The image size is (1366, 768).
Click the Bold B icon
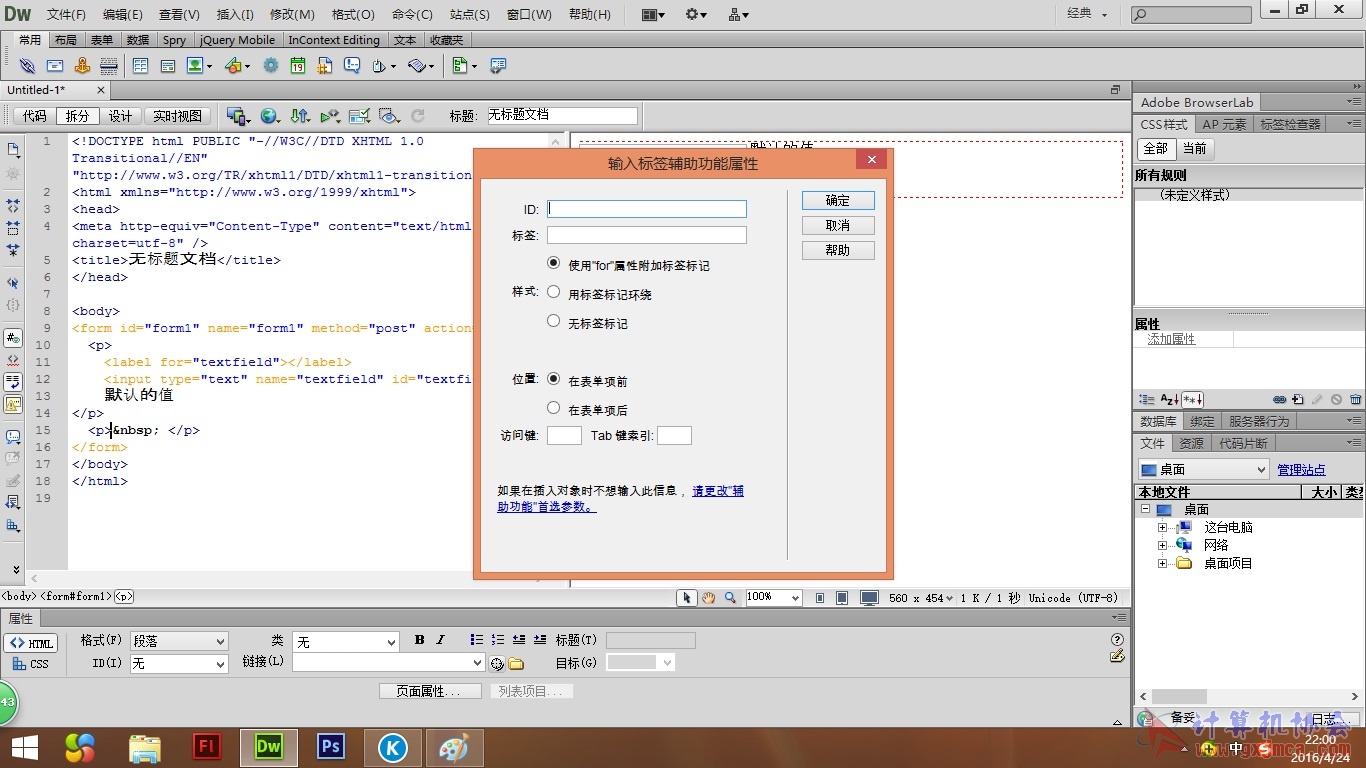(x=419, y=640)
